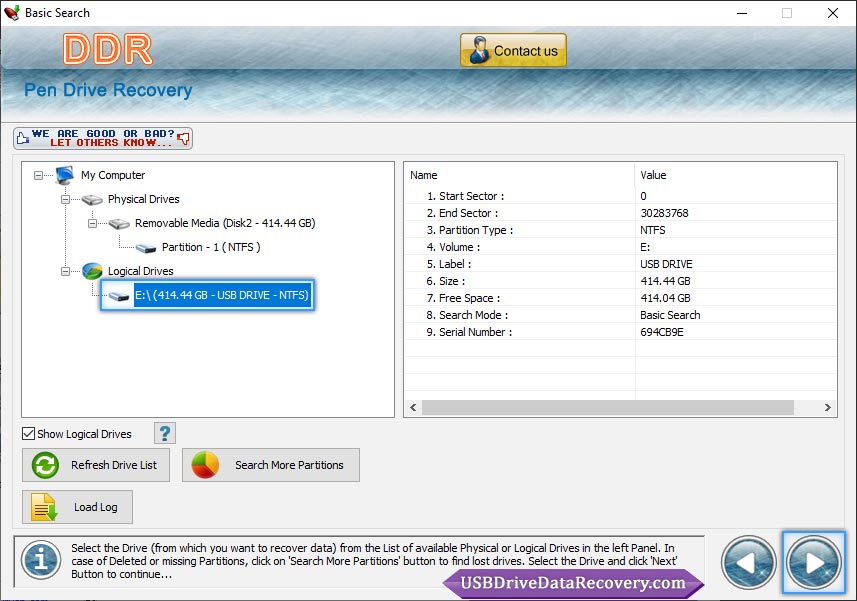Click the 'We are good or bad' feedback banner
857x601 pixels.
[103, 138]
